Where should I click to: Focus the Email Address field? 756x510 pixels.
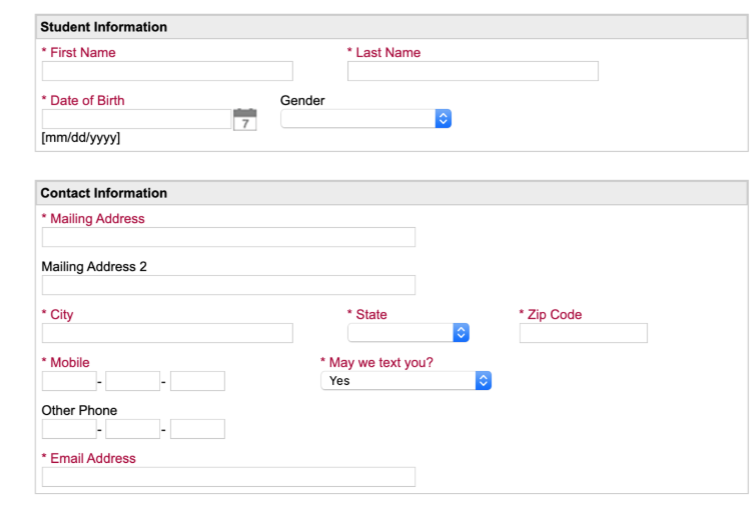click(229, 477)
